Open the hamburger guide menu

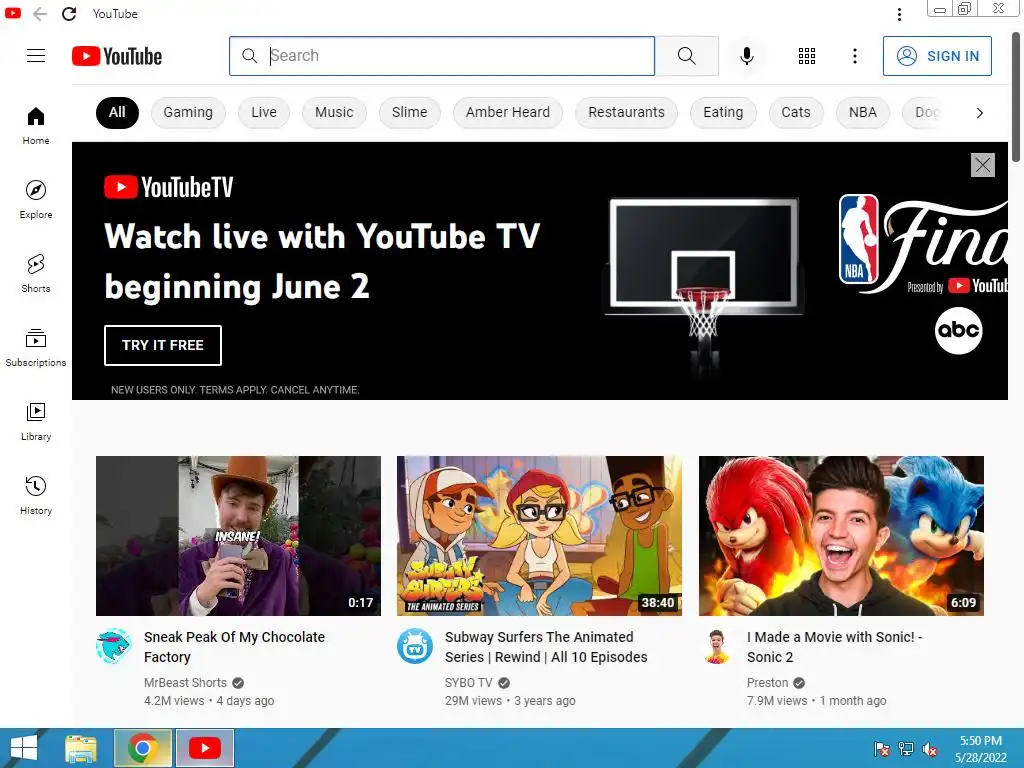[x=36, y=56]
